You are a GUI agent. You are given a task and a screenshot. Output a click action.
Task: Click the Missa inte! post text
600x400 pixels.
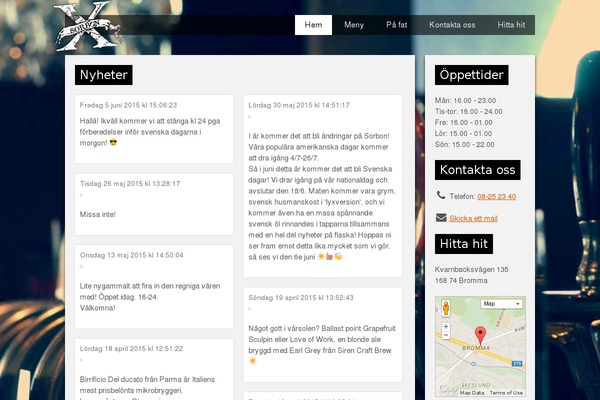[x=98, y=214]
